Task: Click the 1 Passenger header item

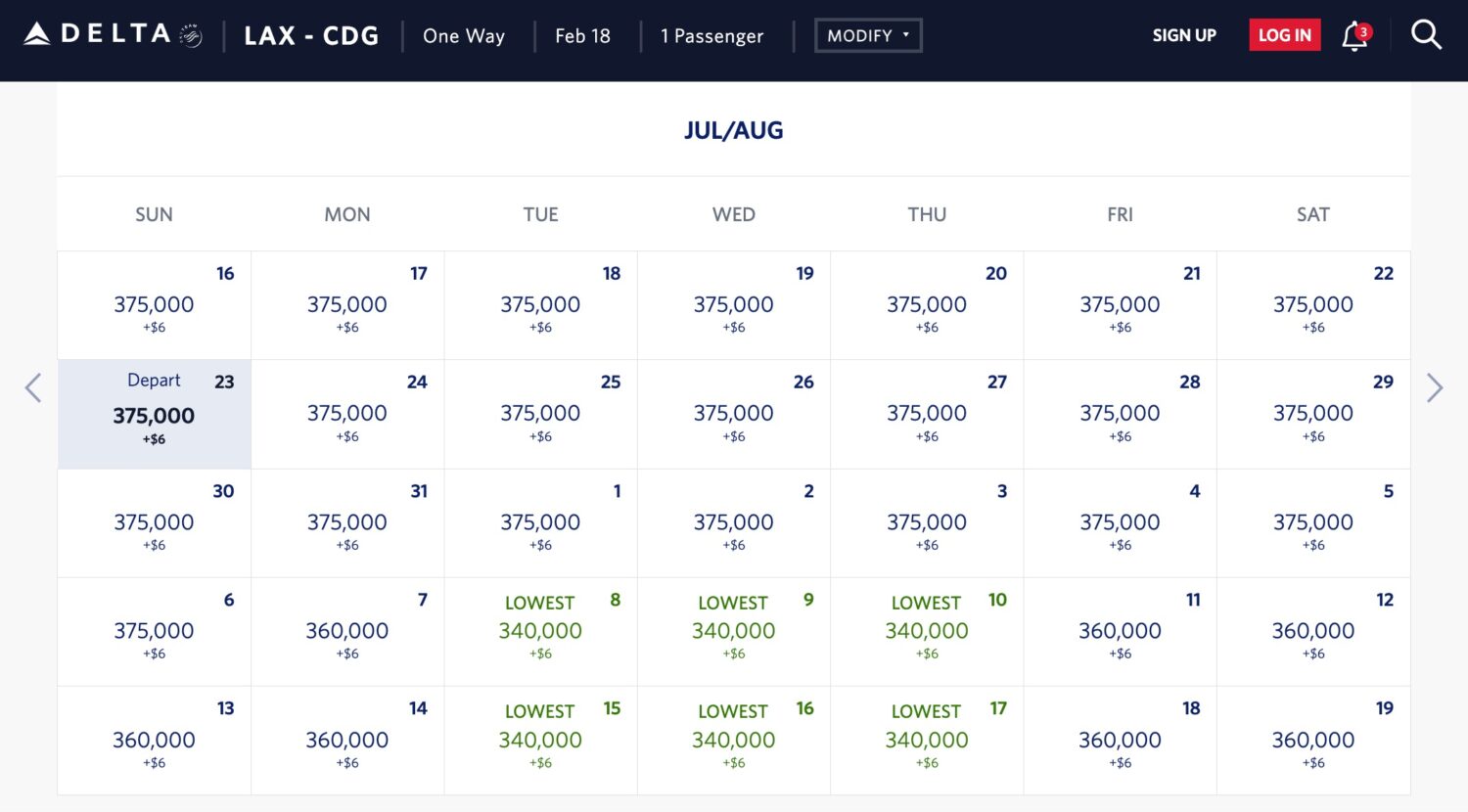Action: (711, 36)
